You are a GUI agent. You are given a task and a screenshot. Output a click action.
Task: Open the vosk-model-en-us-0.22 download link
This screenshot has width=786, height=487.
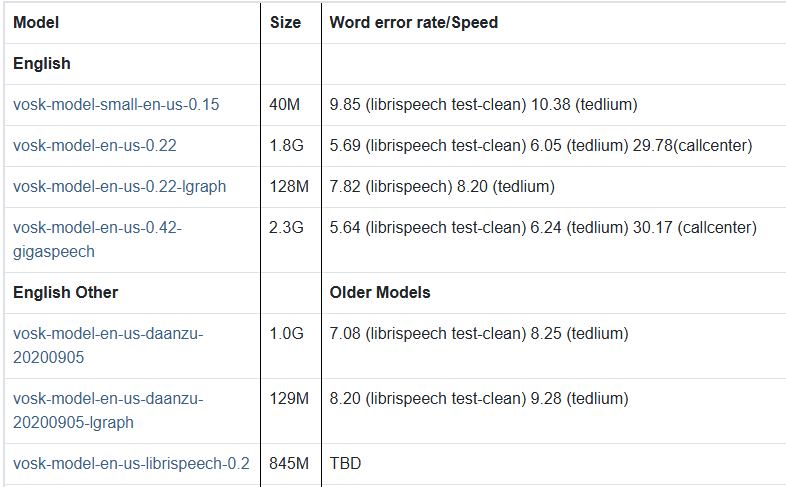(95, 145)
